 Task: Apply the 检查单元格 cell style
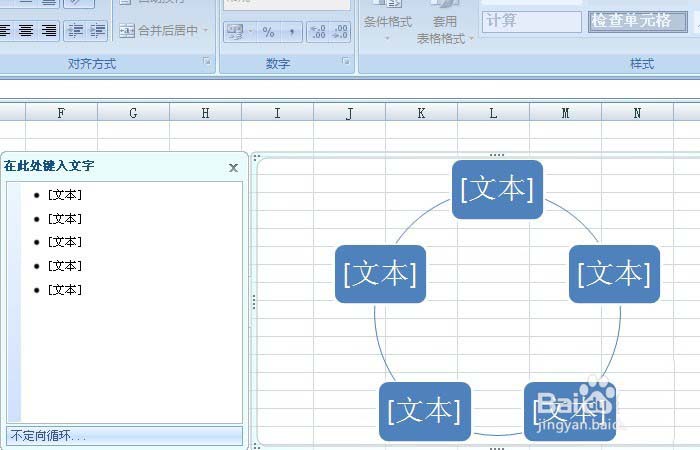638,21
